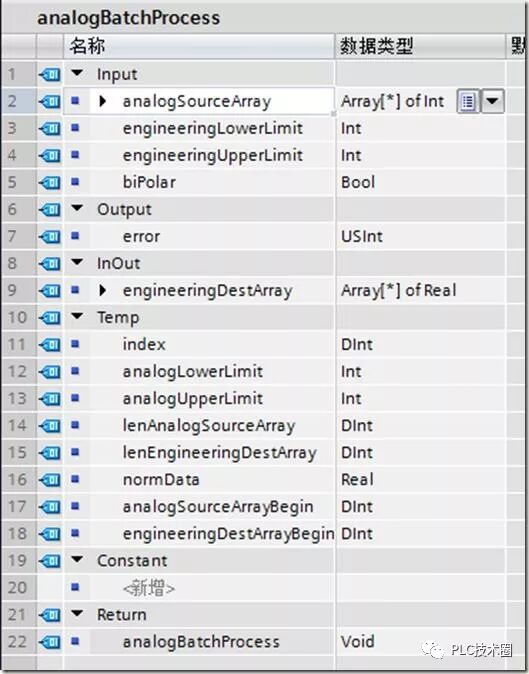Select the lenEngineeringDestArray variable name
This screenshot has height=674, width=529.
(220, 453)
